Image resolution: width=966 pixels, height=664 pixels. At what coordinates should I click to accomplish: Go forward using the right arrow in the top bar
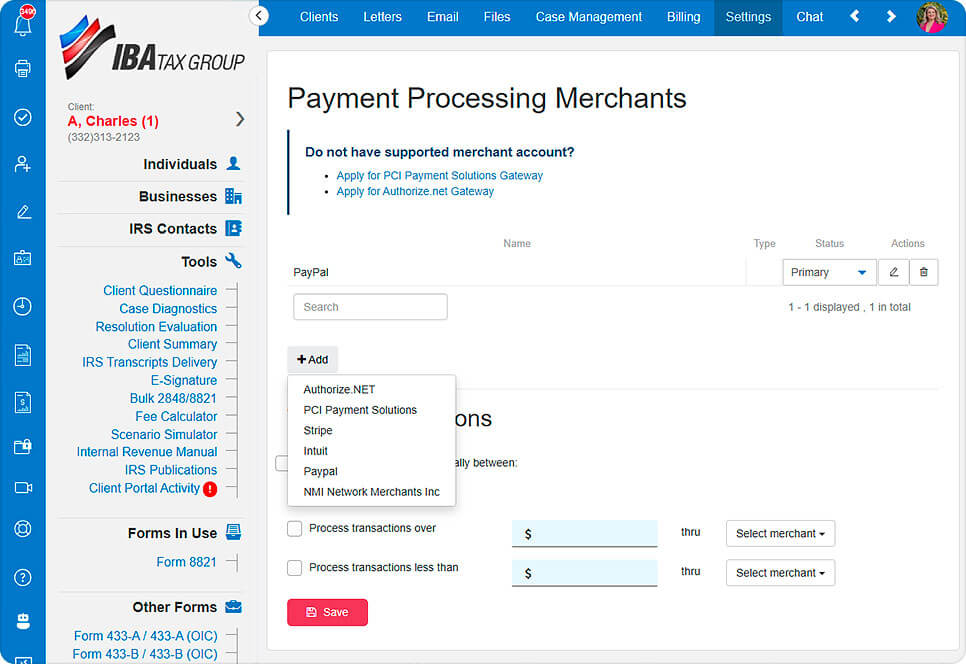891,17
